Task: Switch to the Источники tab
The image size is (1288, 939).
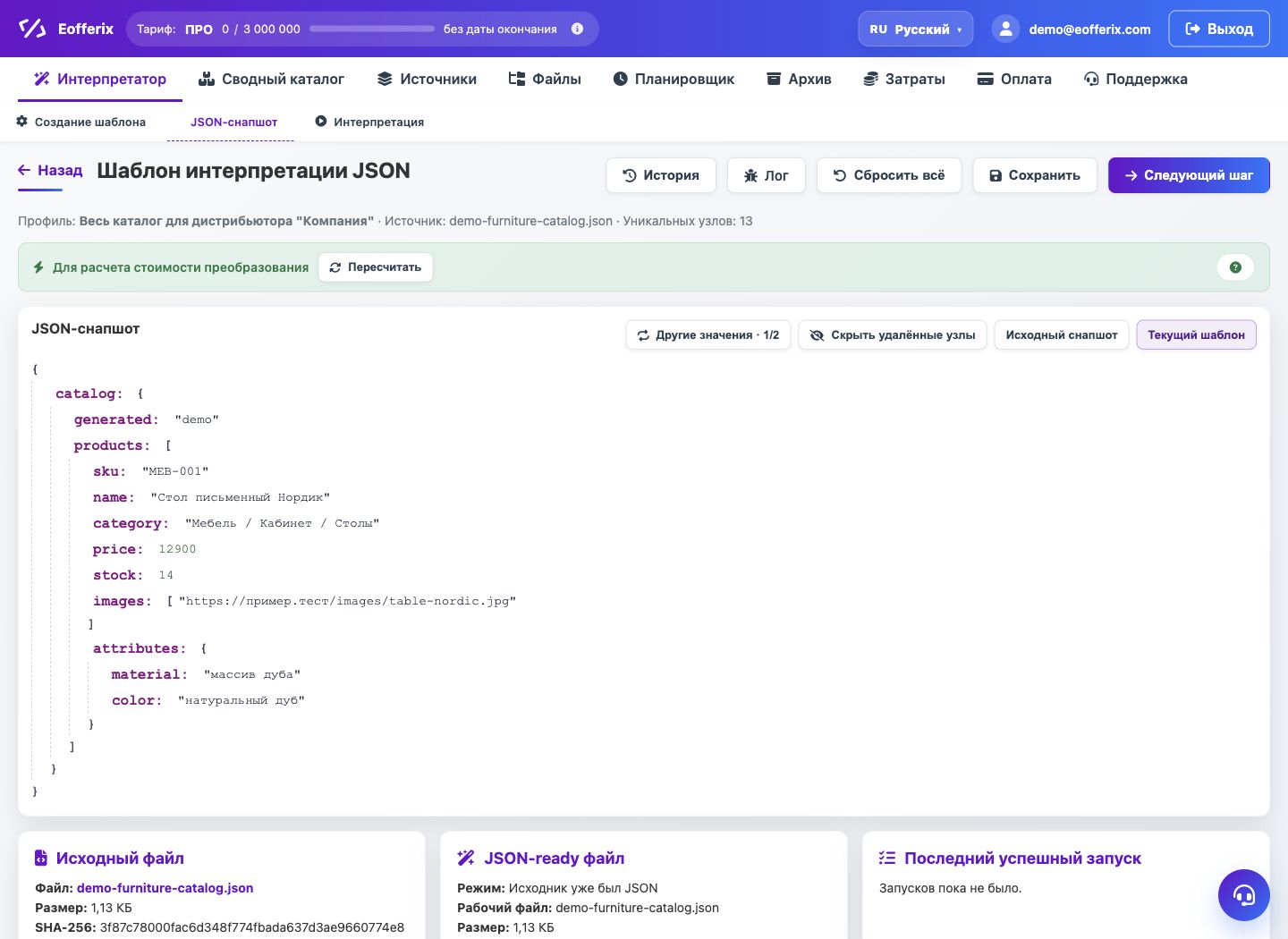Action: [x=427, y=79]
